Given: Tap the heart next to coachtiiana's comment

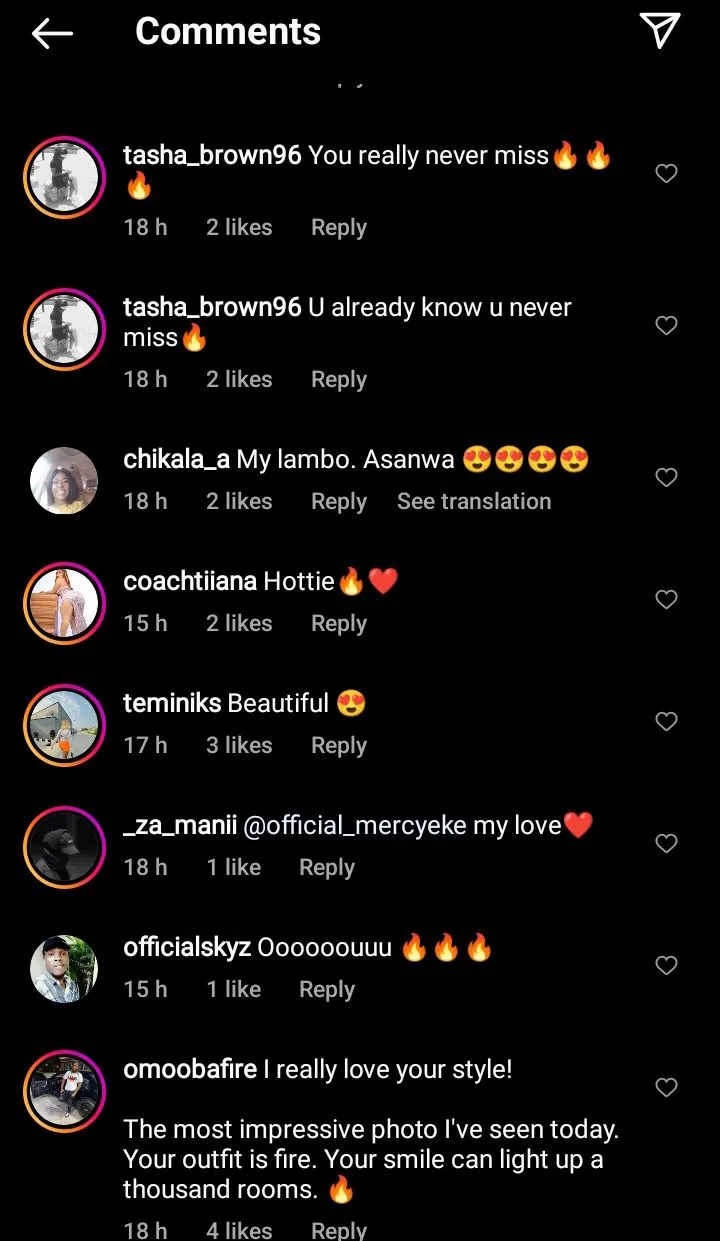Looking at the screenshot, I should click(666, 600).
